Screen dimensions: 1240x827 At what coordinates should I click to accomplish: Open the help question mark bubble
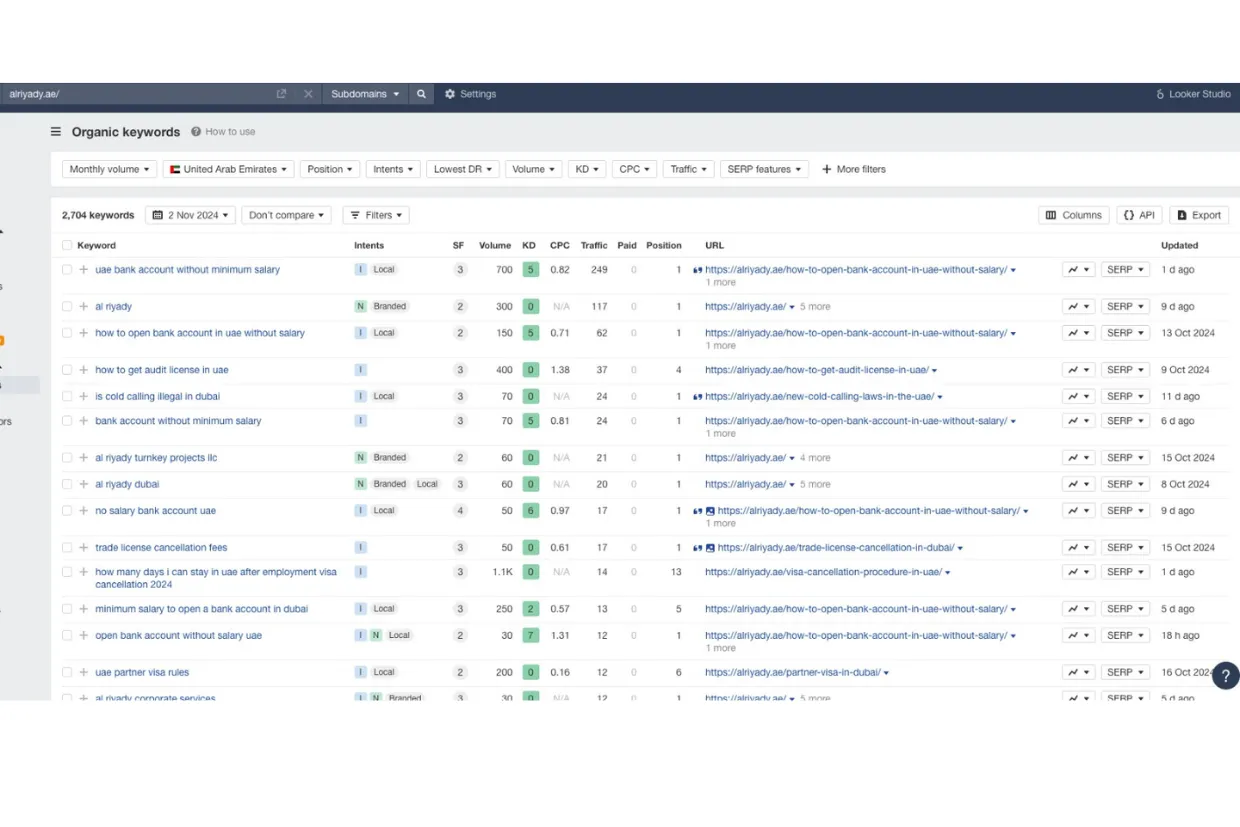(1226, 675)
